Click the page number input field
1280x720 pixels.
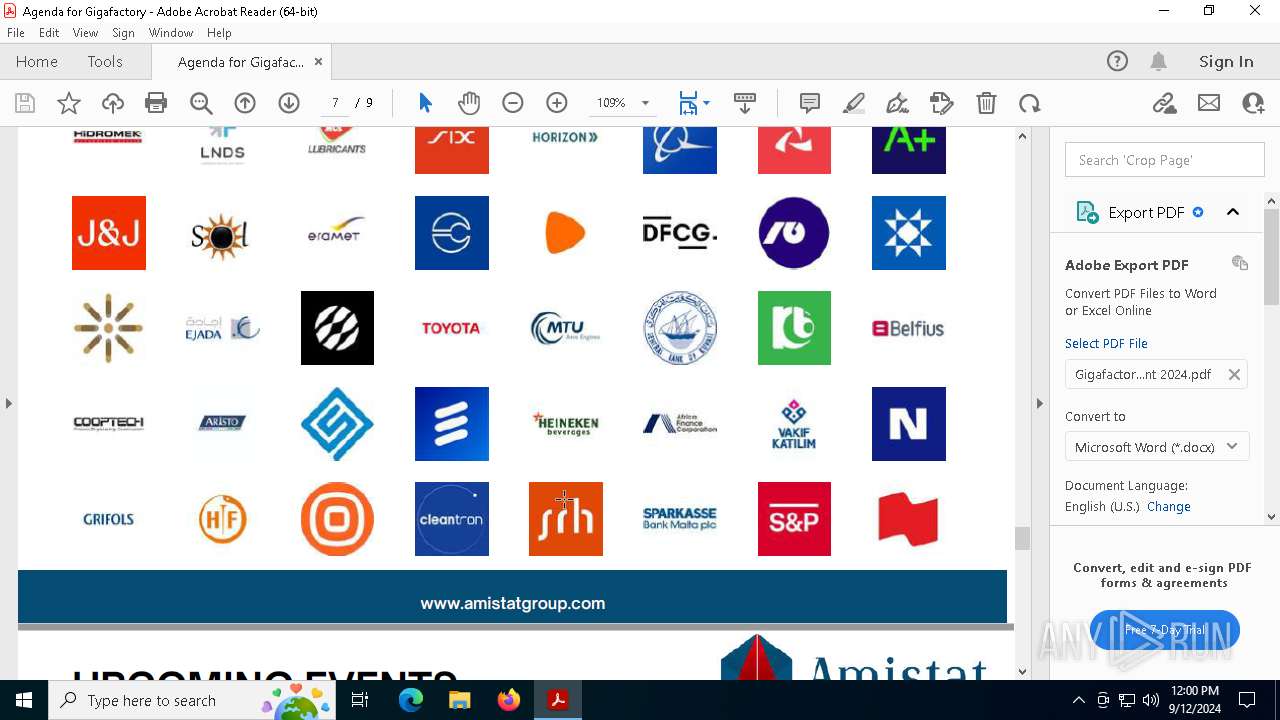tap(336, 103)
